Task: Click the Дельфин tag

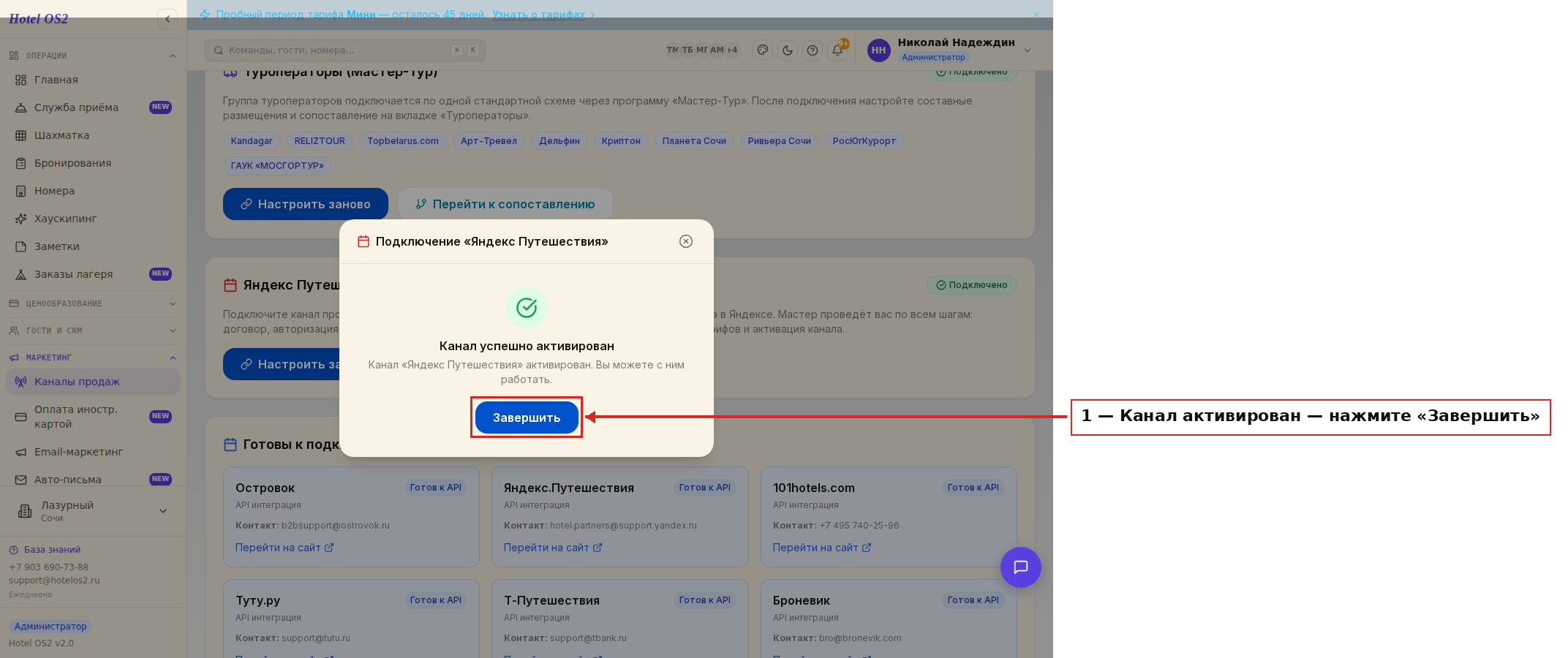Action: click(559, 141)
